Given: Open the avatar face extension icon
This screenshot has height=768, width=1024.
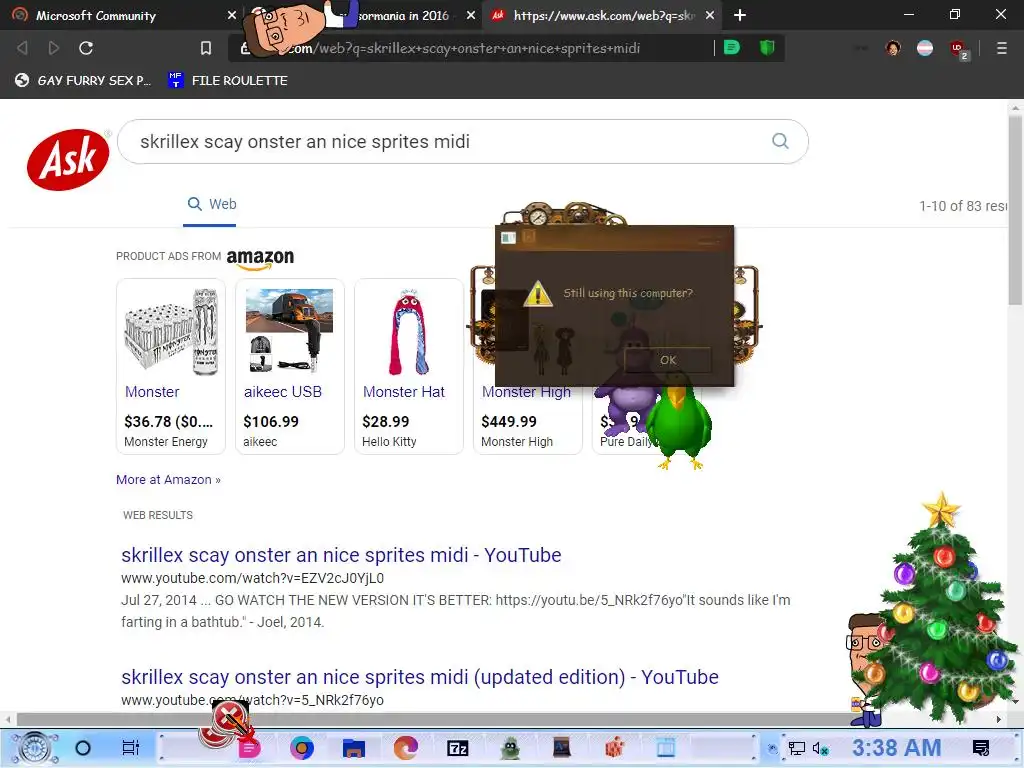Looking at the screenshot, I should tap(893, 48).
